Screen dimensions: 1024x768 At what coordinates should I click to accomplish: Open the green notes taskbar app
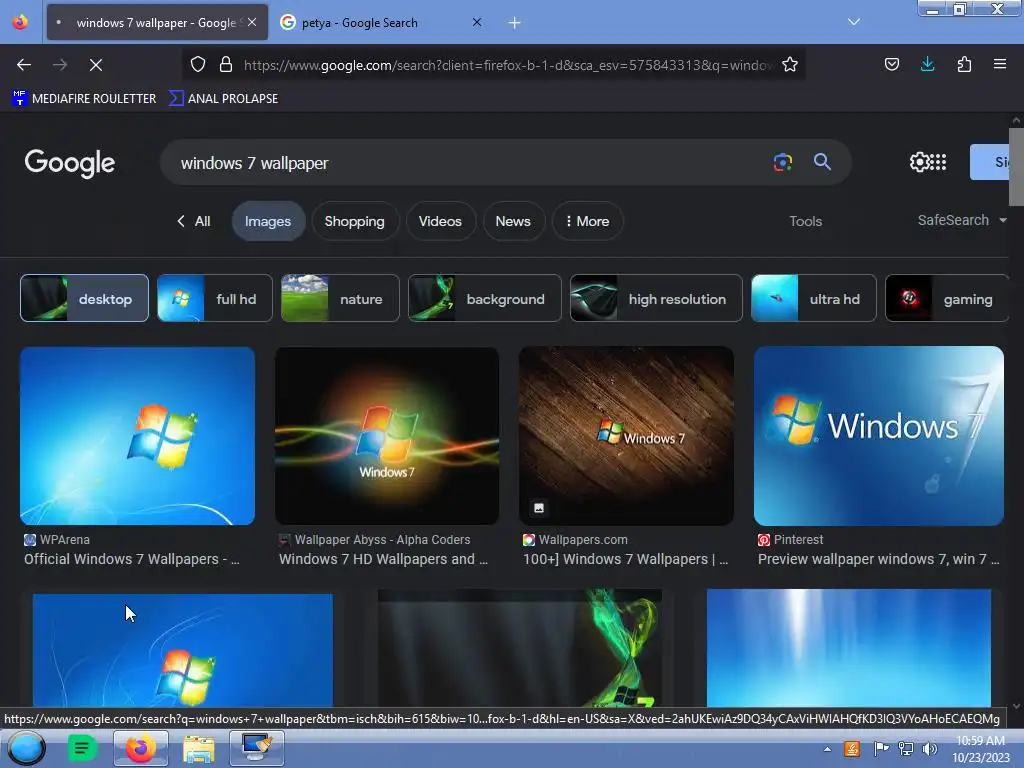click(82, 748)
